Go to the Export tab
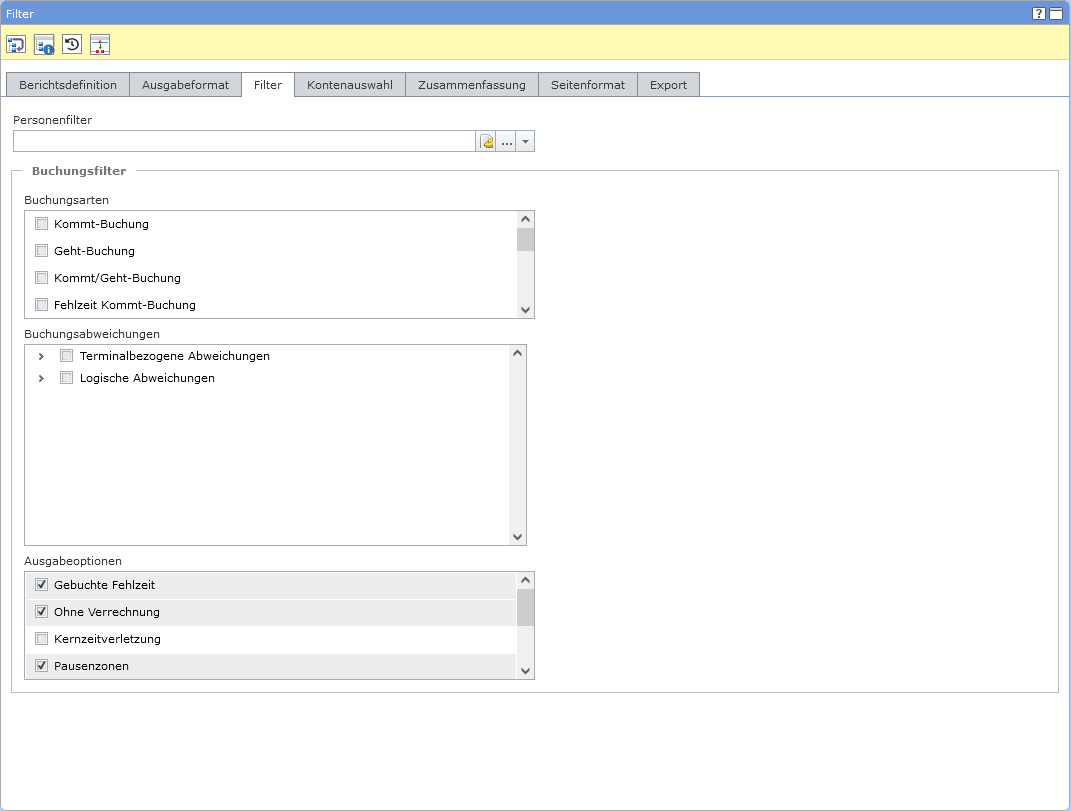 [x=668, y=85]
